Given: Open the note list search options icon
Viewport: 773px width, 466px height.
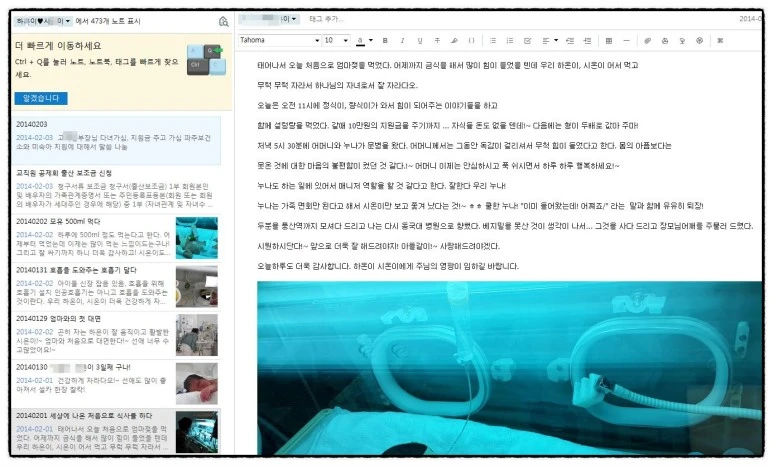Looking at the screenshot, I should point(223,21).
